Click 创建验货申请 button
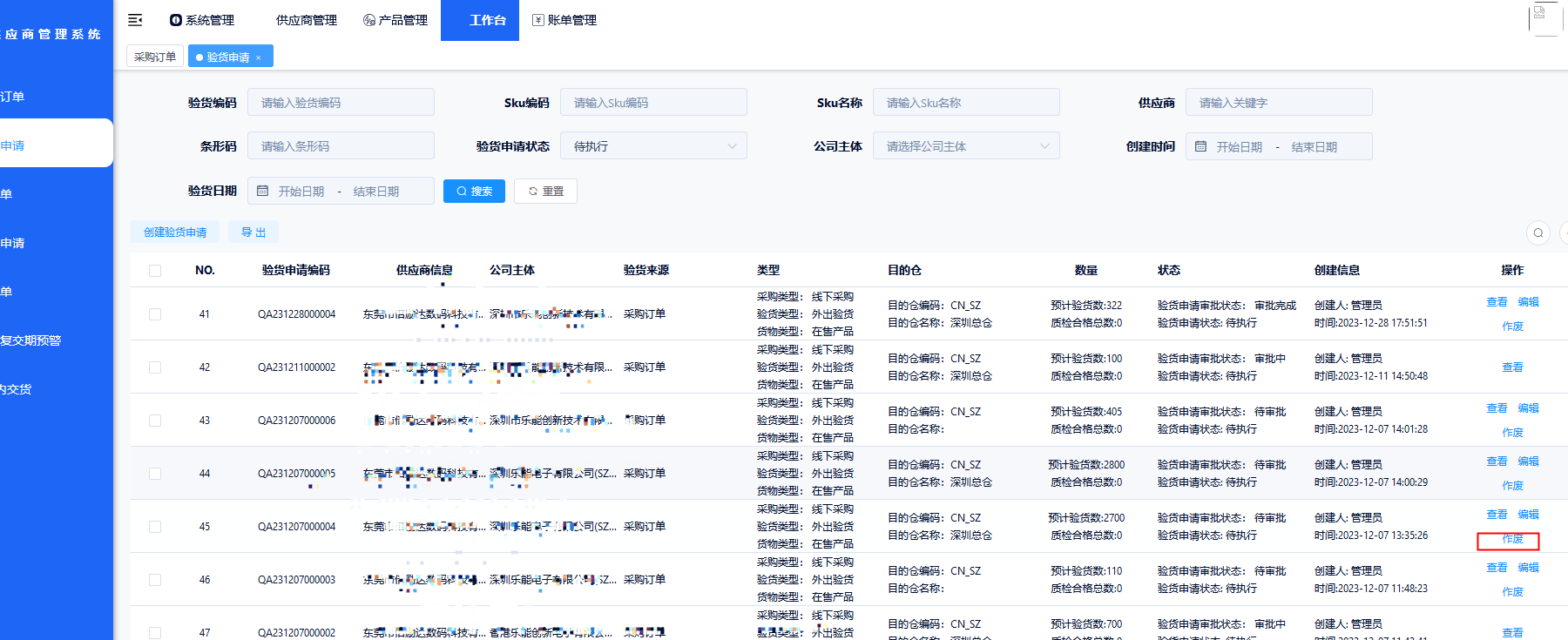The image size is (1568, 640). click(x=175, y=232)
